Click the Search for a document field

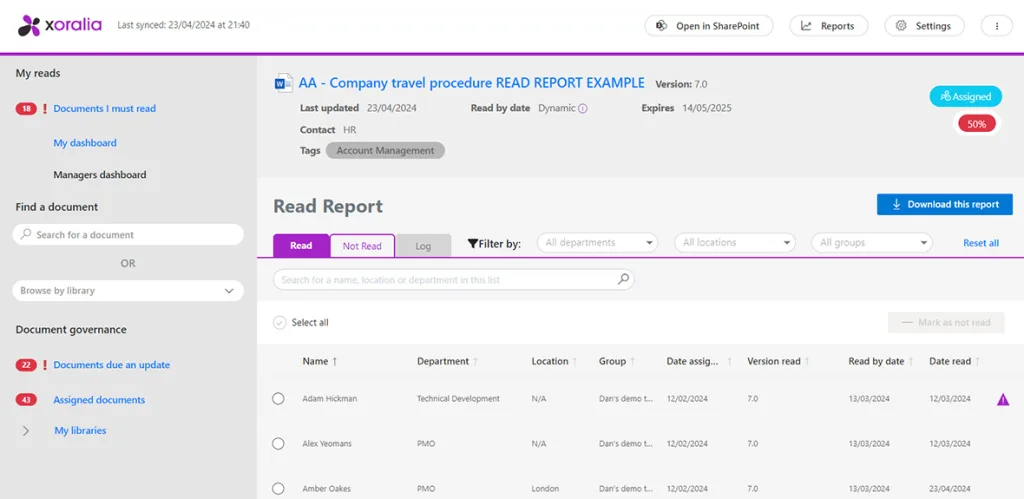(x=128, y=235)
